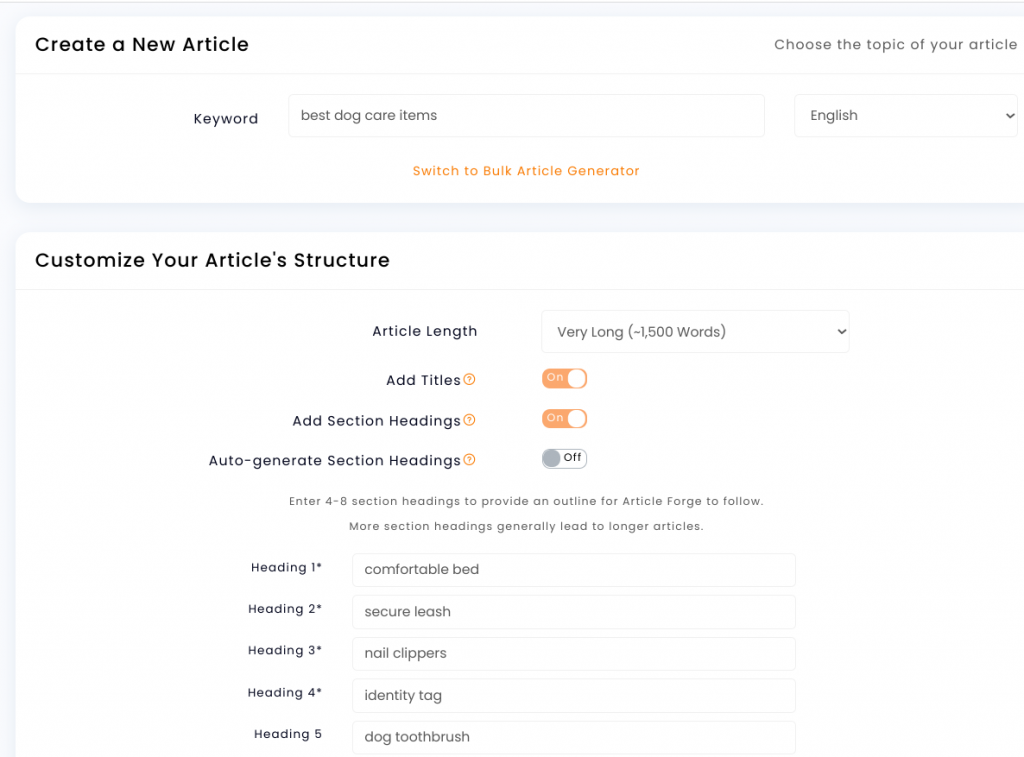Click Heading 2 field containing secure leash
Screen dimensions: 1024x757
573,612
